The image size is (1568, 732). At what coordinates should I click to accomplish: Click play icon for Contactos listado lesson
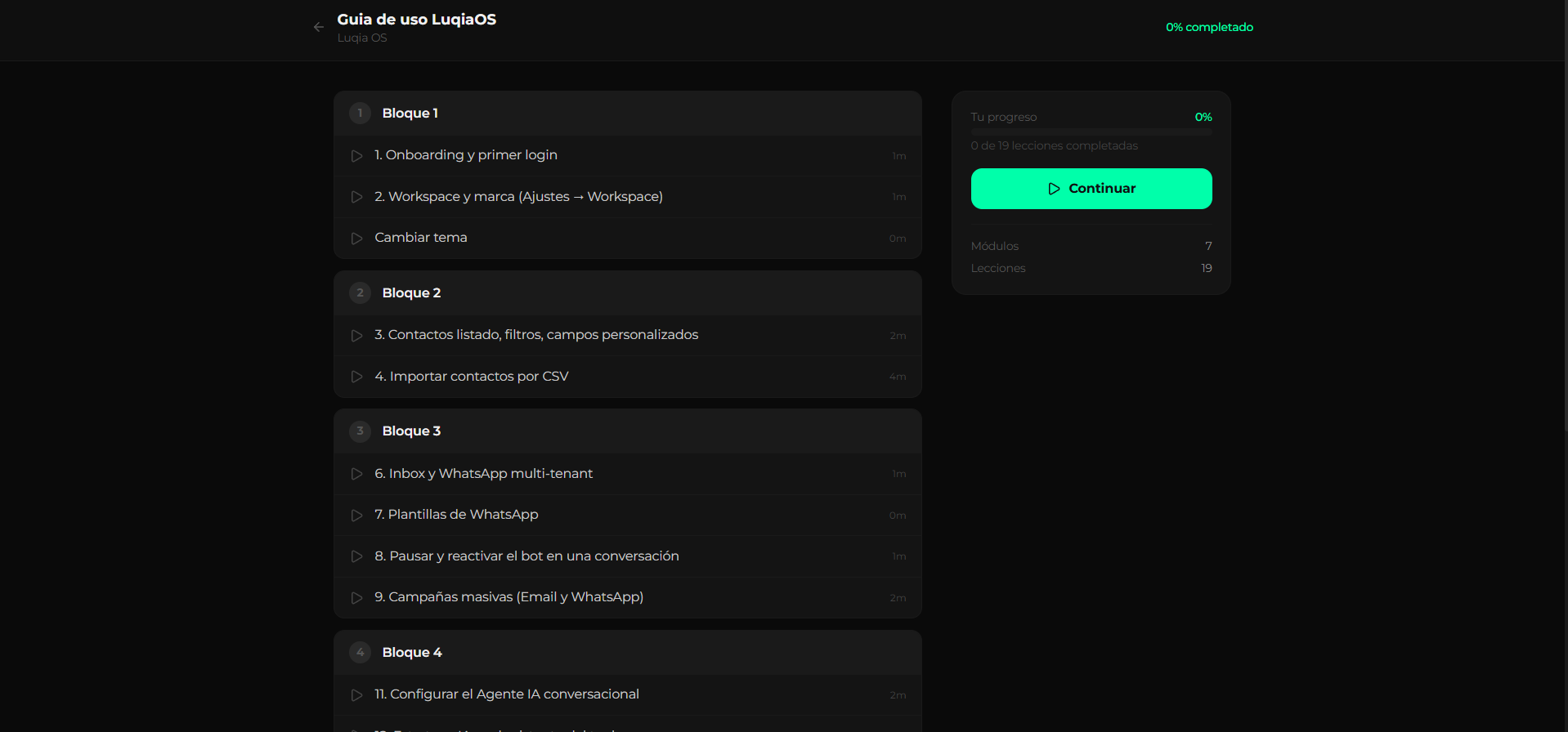click(356, 336)
